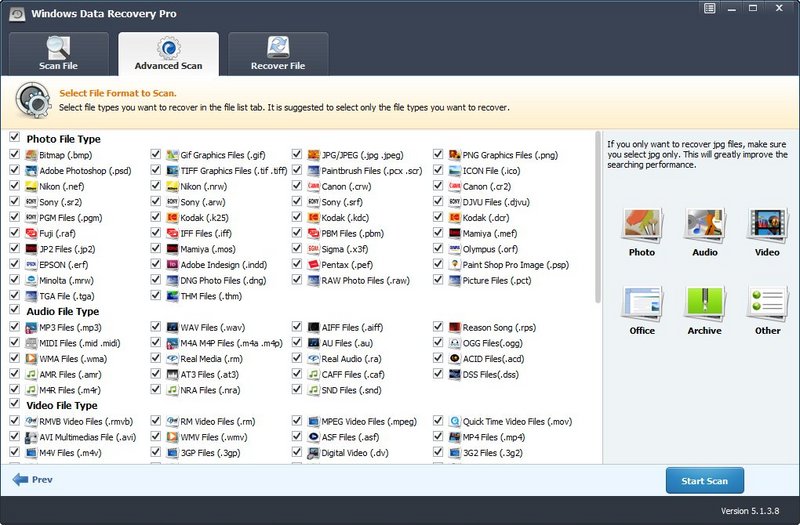Click the MP3 Files icon
This screenshot has height=525, width=800.
[x=31, y=328]
